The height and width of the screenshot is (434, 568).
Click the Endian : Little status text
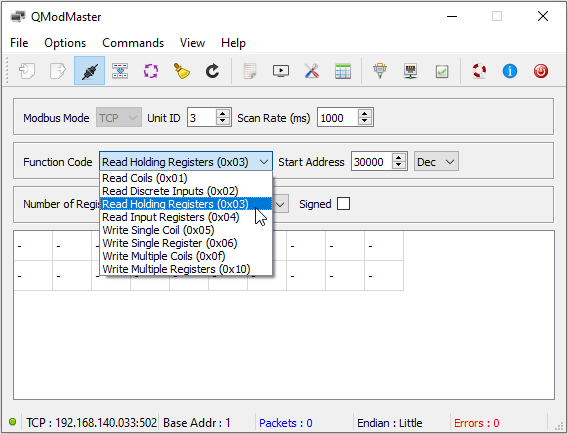point(390,423)
